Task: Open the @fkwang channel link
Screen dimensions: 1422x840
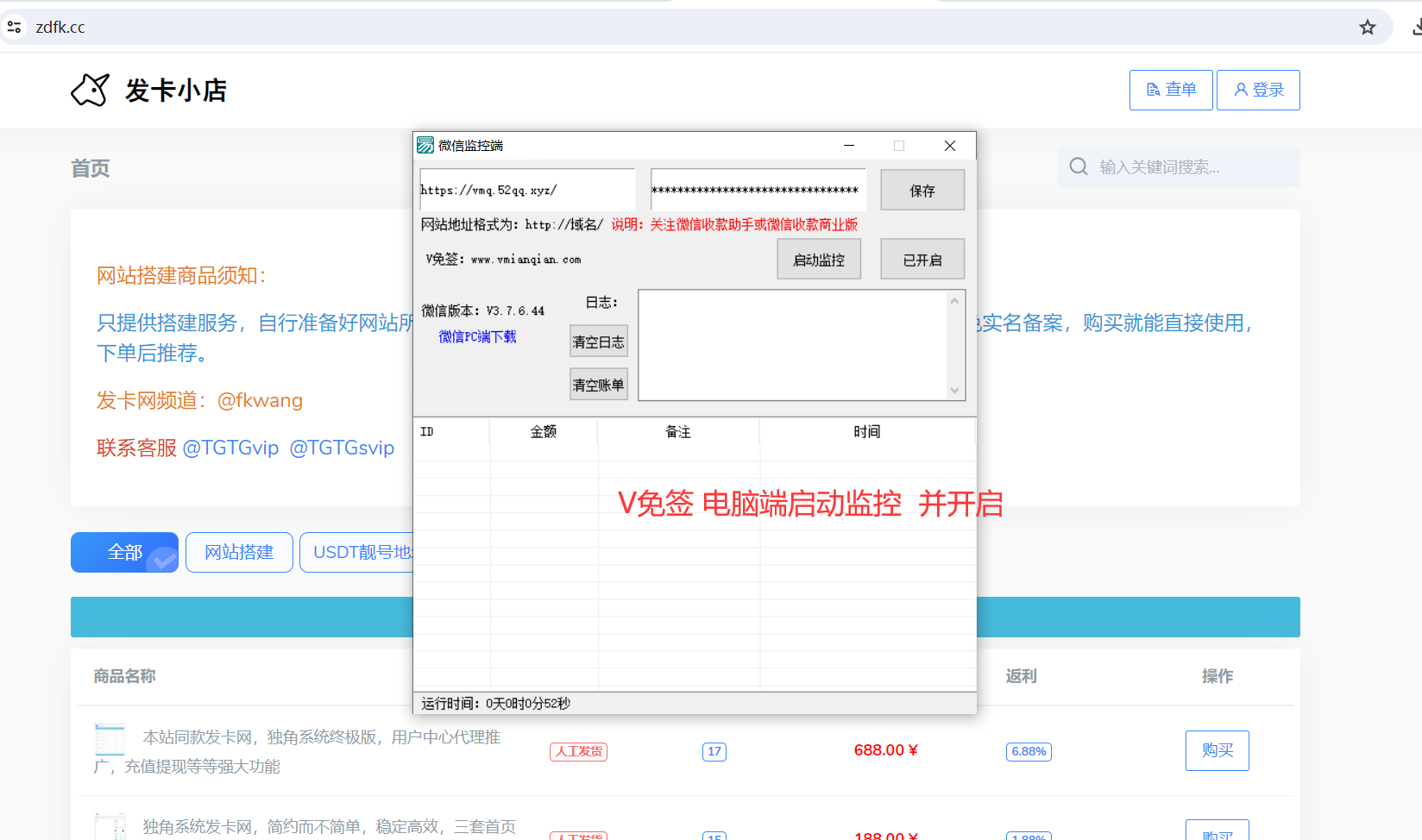Action: click(260, 400)
